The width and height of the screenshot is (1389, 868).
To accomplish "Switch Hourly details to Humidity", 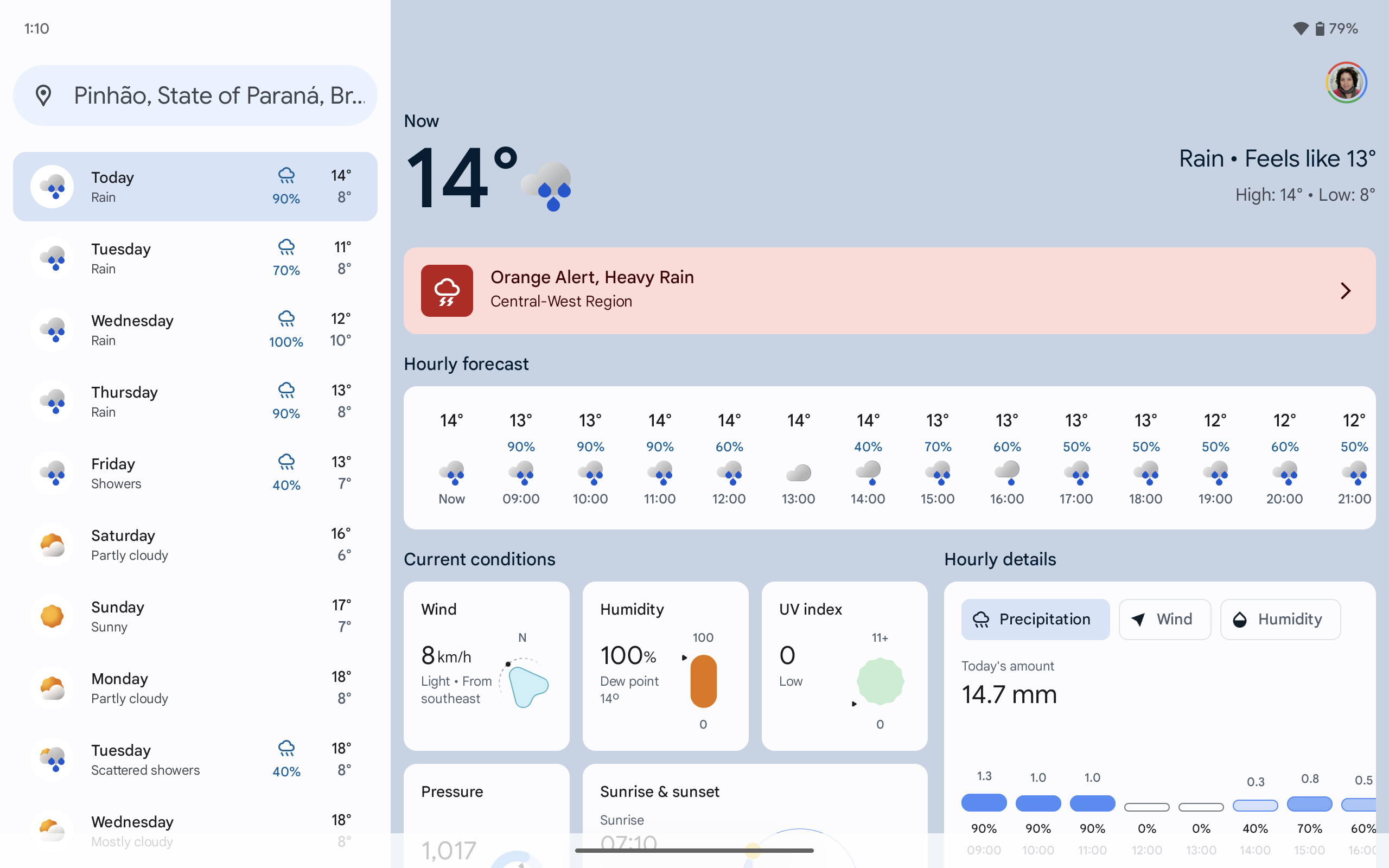I will 1280,619.
